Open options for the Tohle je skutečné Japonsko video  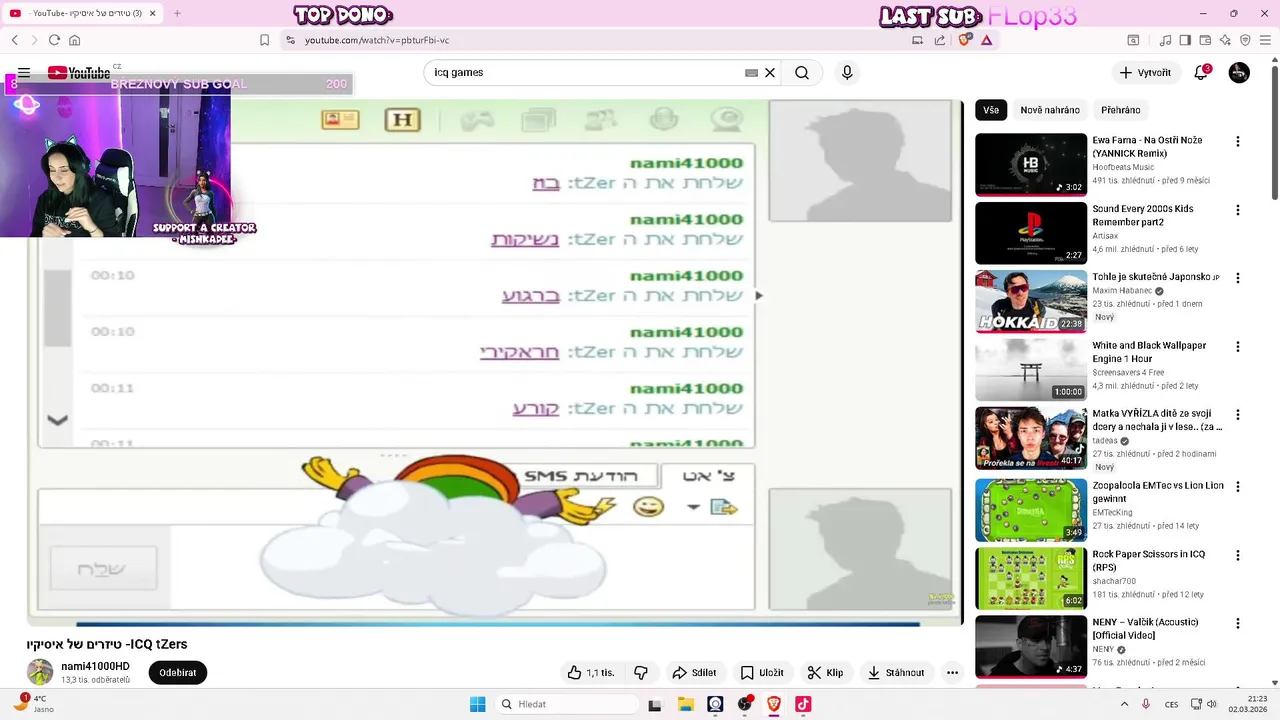(x=1238, y=278)
